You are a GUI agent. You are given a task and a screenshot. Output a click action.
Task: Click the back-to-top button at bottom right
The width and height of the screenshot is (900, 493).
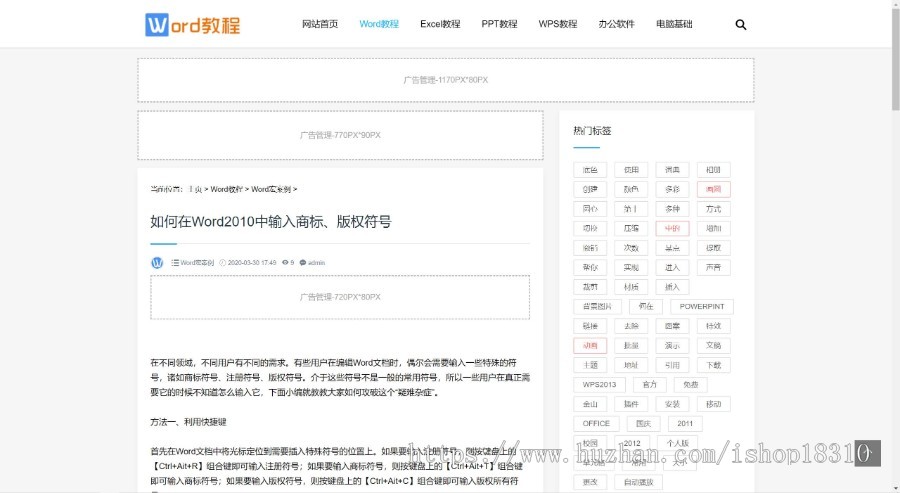[x=867, y=453]
